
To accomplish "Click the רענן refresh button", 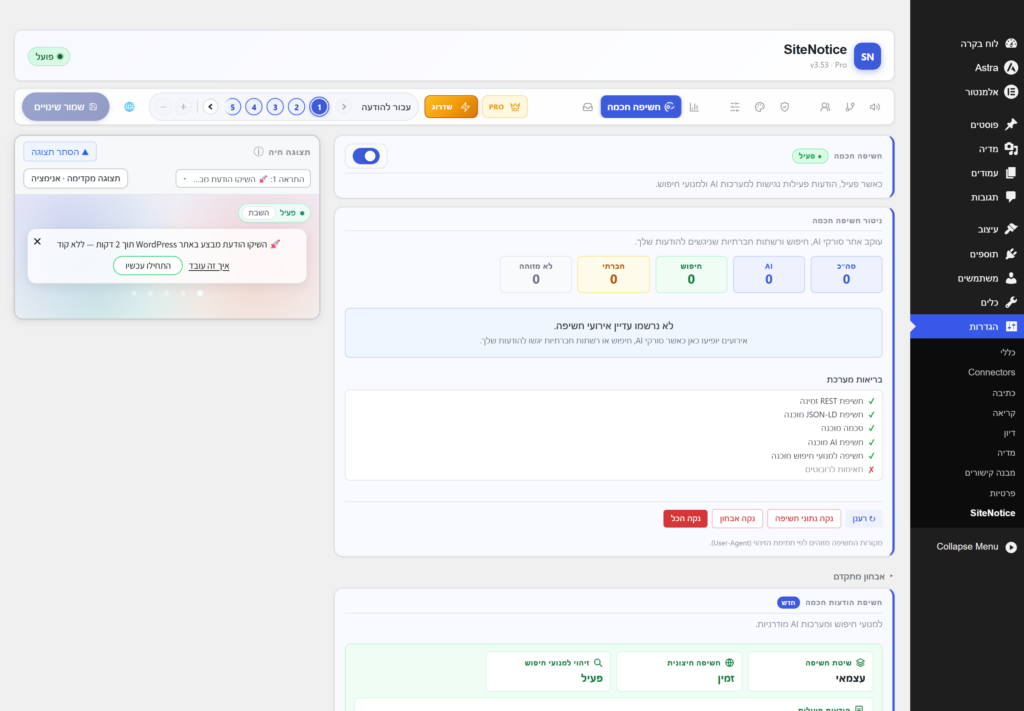I will tap(863, 519).
